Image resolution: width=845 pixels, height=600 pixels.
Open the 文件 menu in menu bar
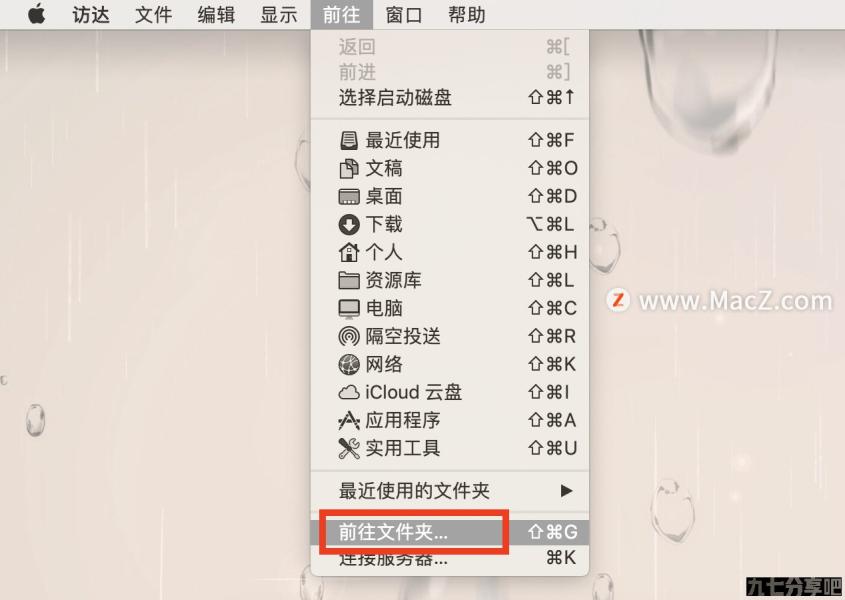coord(153,15)
